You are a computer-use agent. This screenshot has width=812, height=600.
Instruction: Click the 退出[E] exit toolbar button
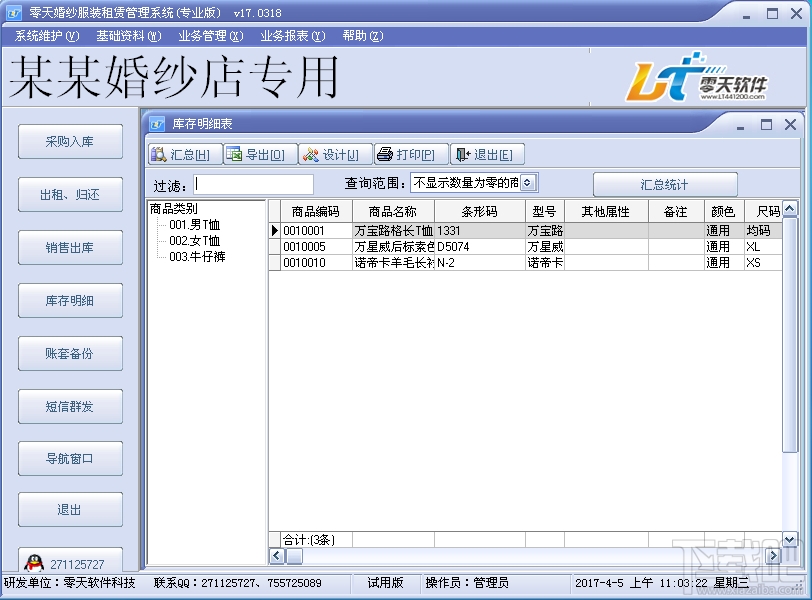487,154
